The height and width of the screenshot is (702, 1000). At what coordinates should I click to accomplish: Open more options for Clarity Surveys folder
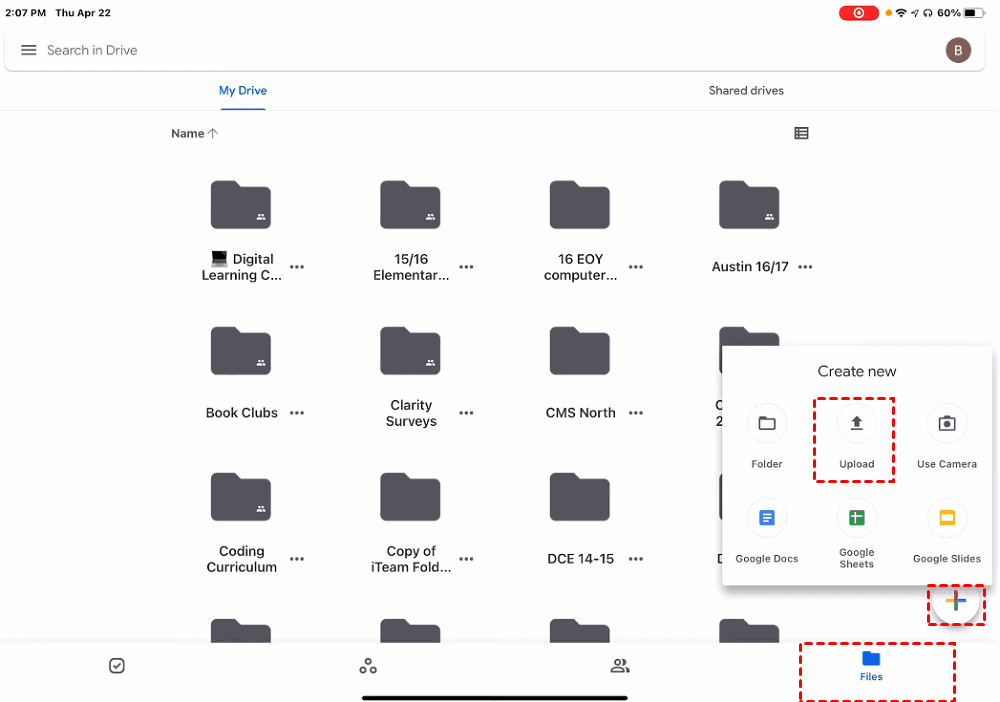[x=466, y=413]
